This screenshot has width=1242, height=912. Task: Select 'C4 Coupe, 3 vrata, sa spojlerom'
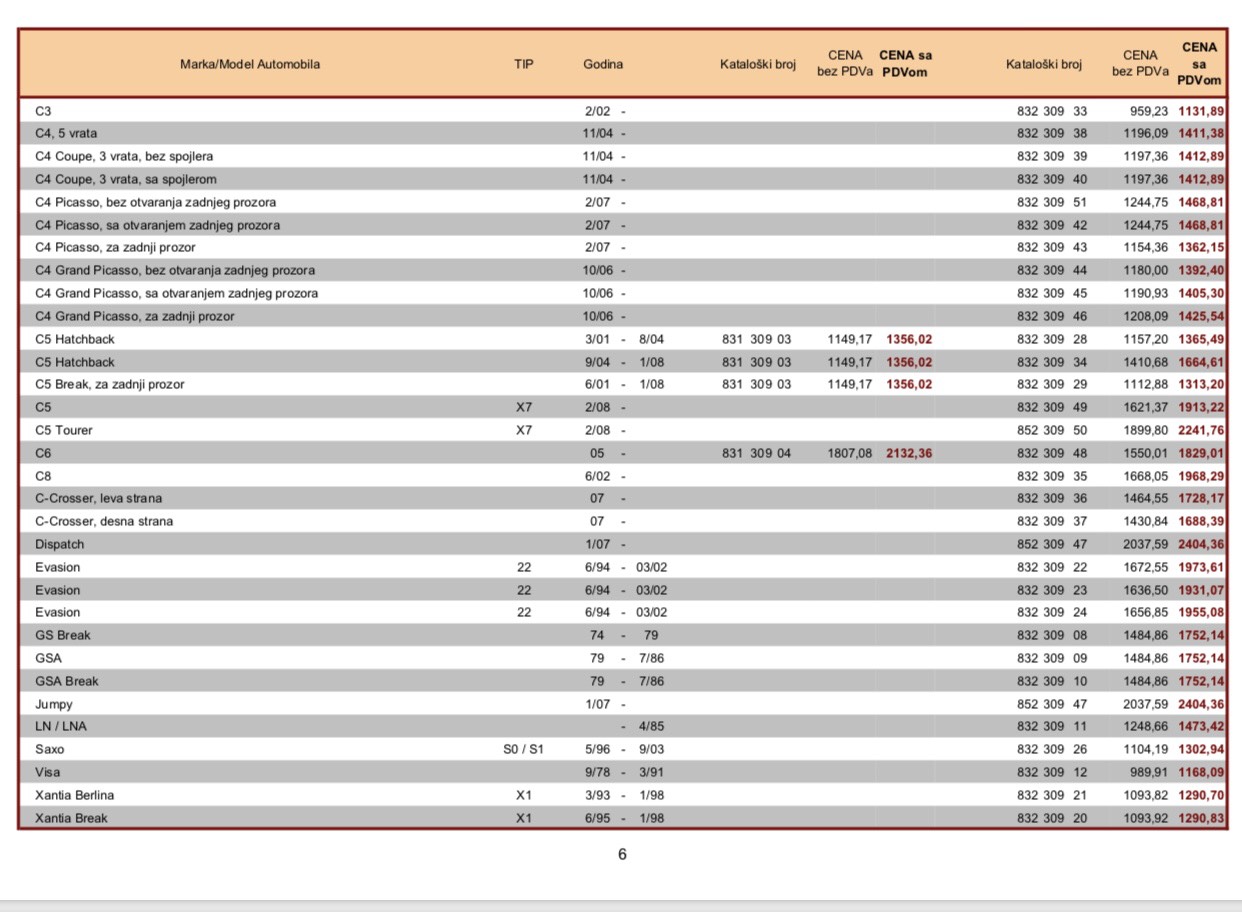pos(126,179)
